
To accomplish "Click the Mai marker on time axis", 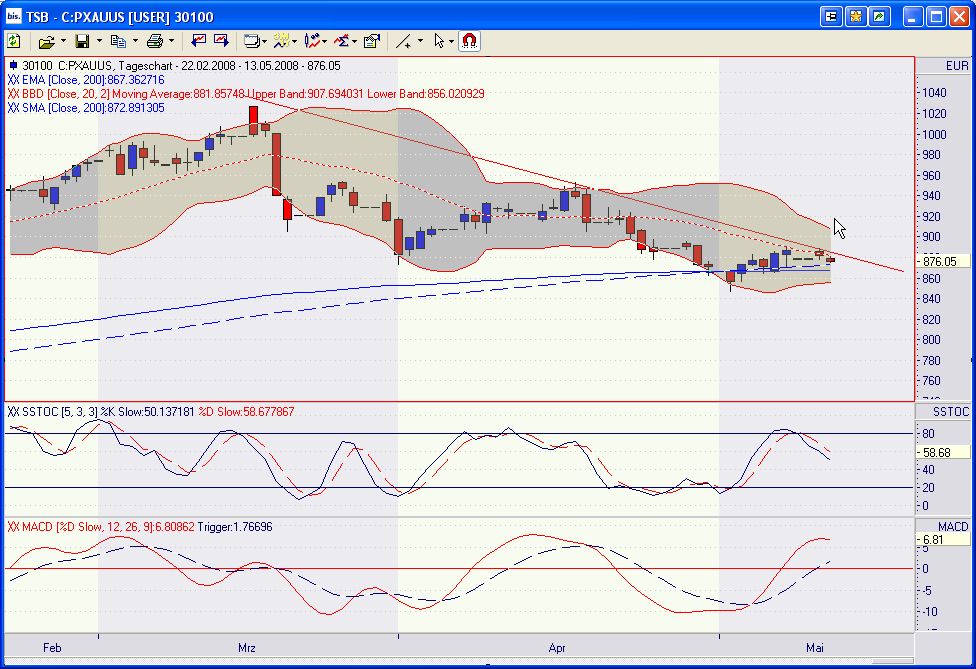I will [x=815, y=648].
